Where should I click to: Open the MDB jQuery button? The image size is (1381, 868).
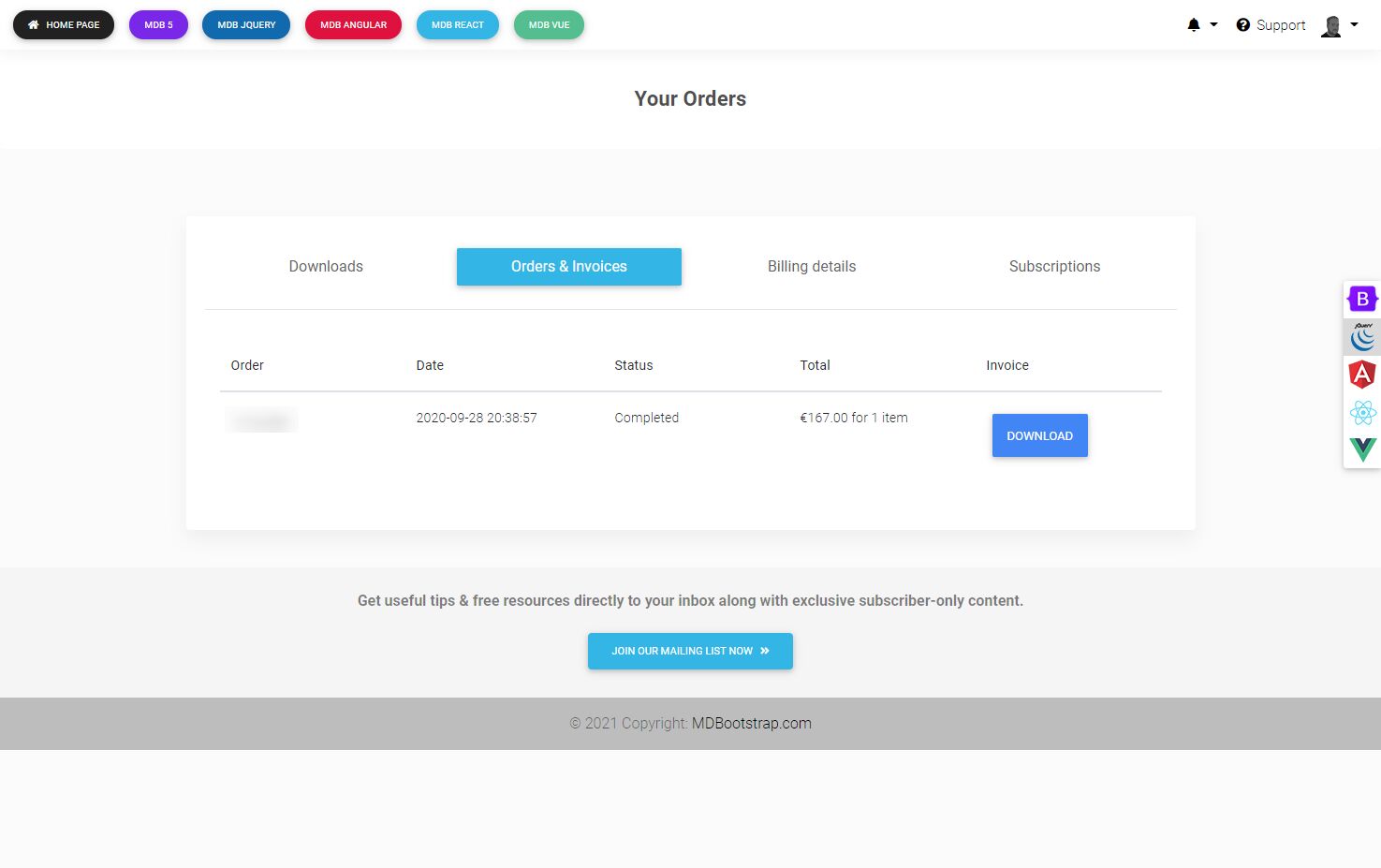click(x=246, y=25)
